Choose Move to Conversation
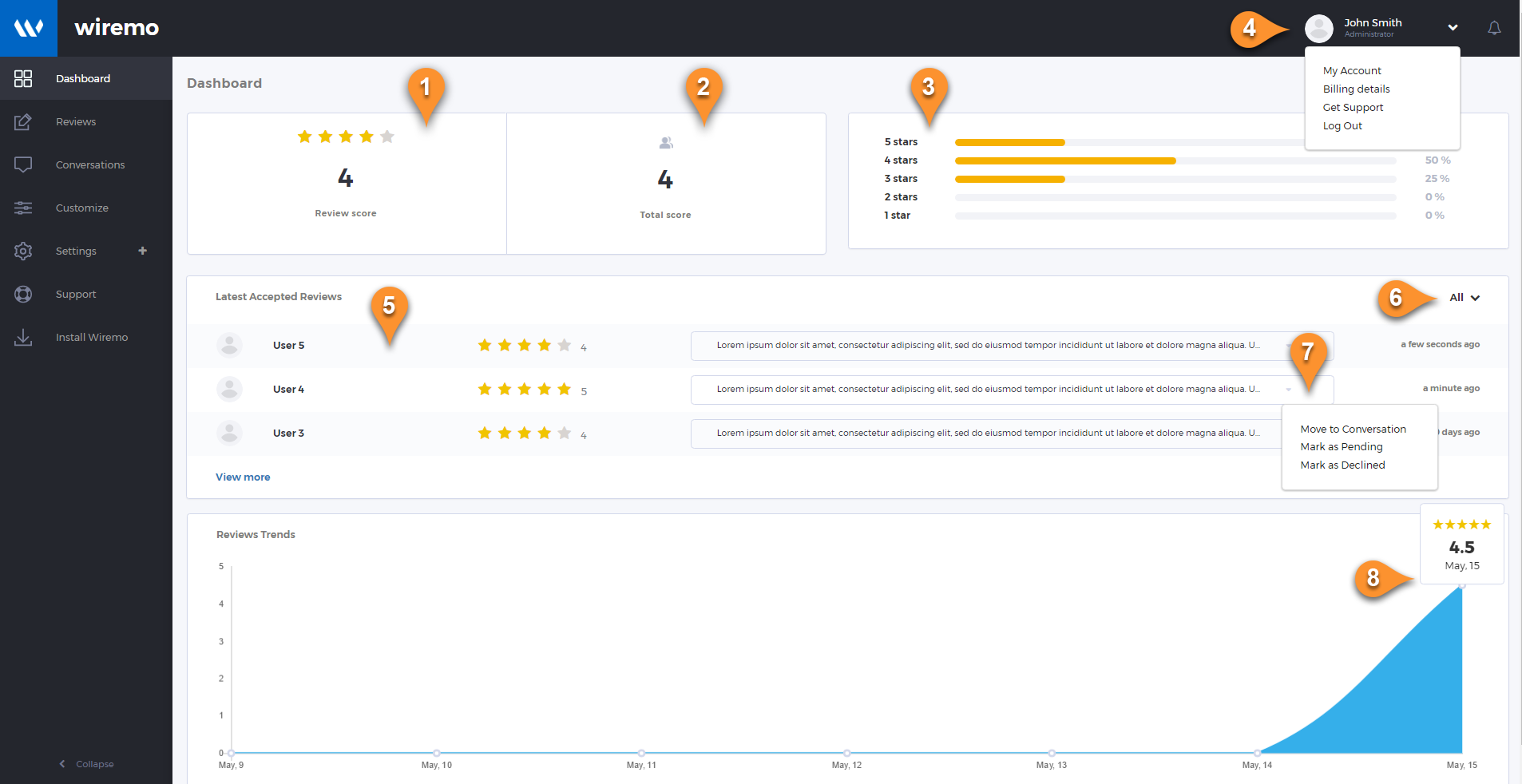 click(1353, 429)
